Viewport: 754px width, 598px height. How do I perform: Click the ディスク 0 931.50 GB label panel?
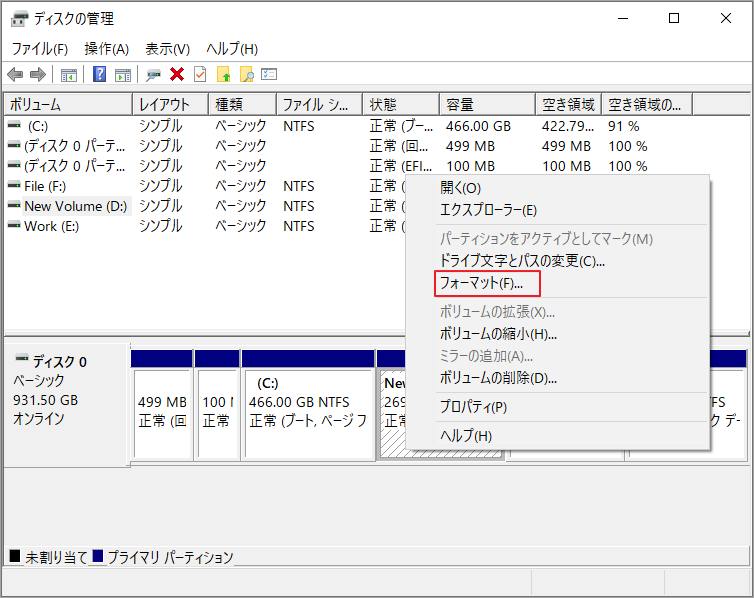(66, 405)
